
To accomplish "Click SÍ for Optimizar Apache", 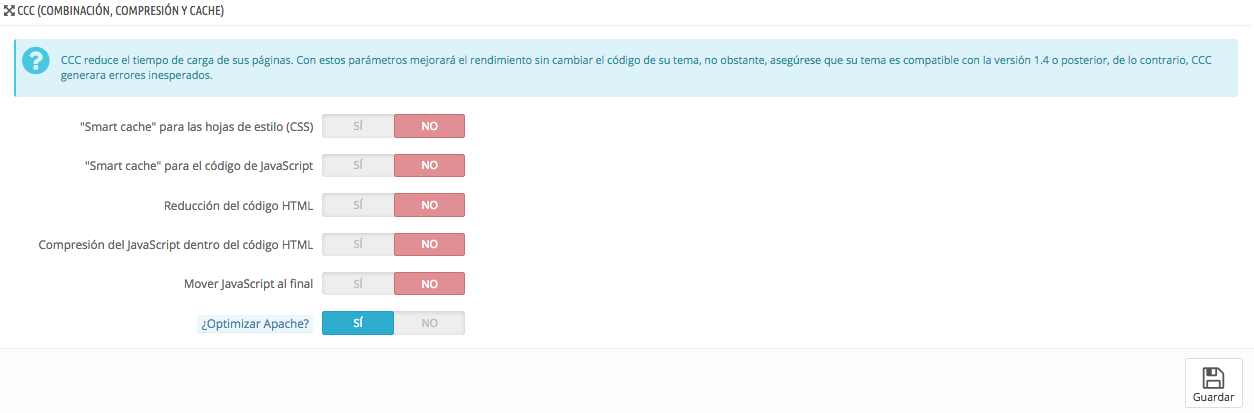I will click(358, 323).
